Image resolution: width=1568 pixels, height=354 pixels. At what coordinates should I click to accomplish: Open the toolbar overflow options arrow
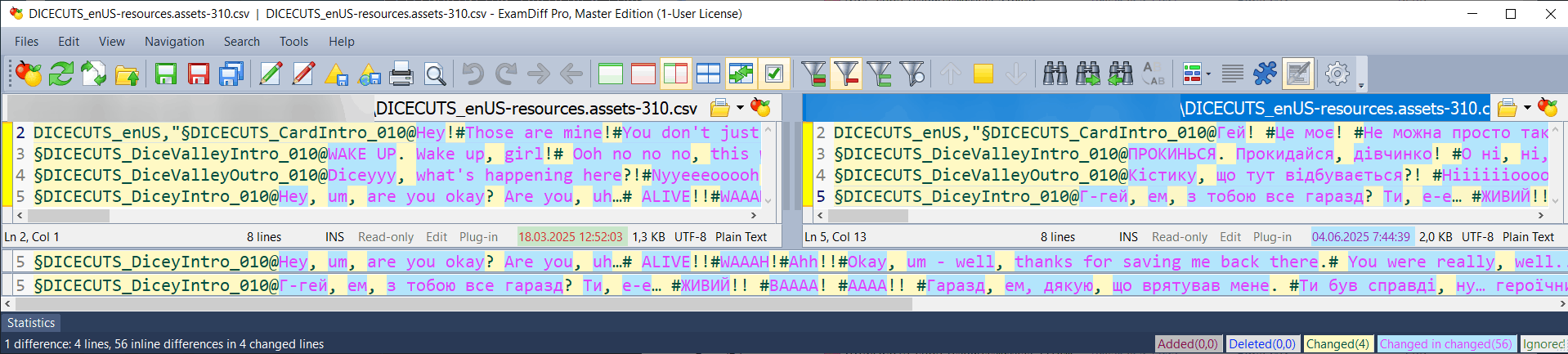[1361, 85]
